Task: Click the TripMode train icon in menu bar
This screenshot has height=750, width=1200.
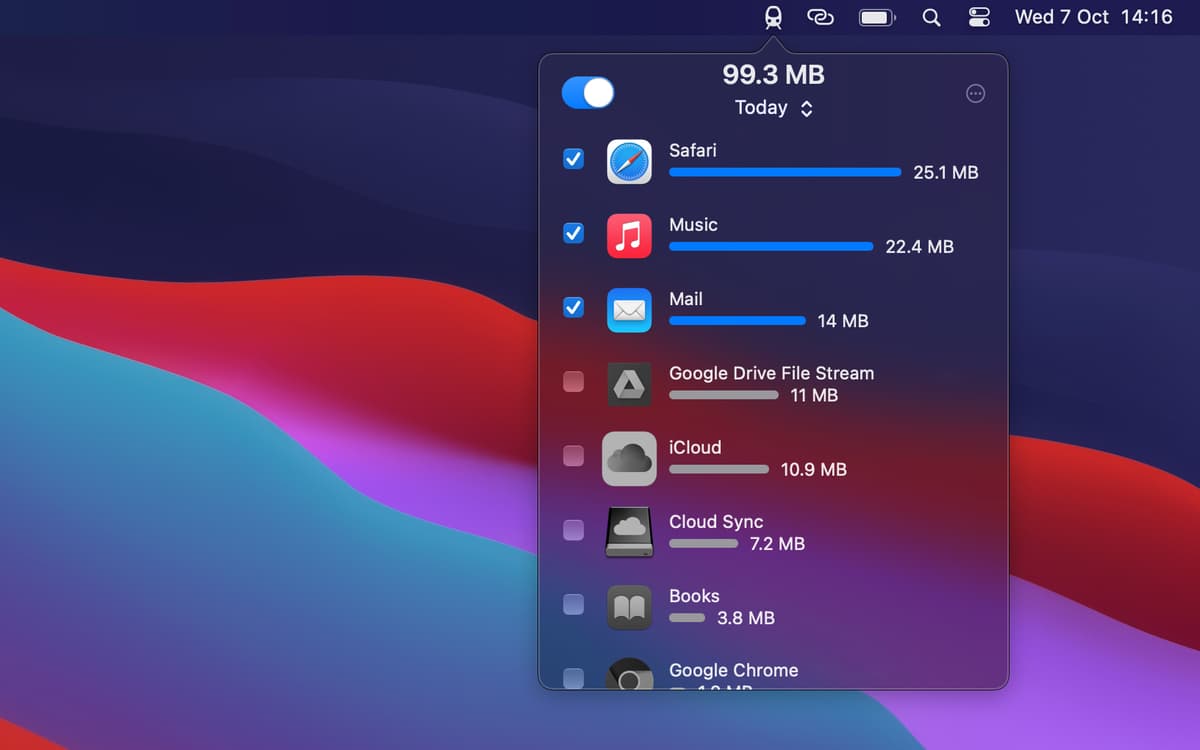Action: point(773,17)
